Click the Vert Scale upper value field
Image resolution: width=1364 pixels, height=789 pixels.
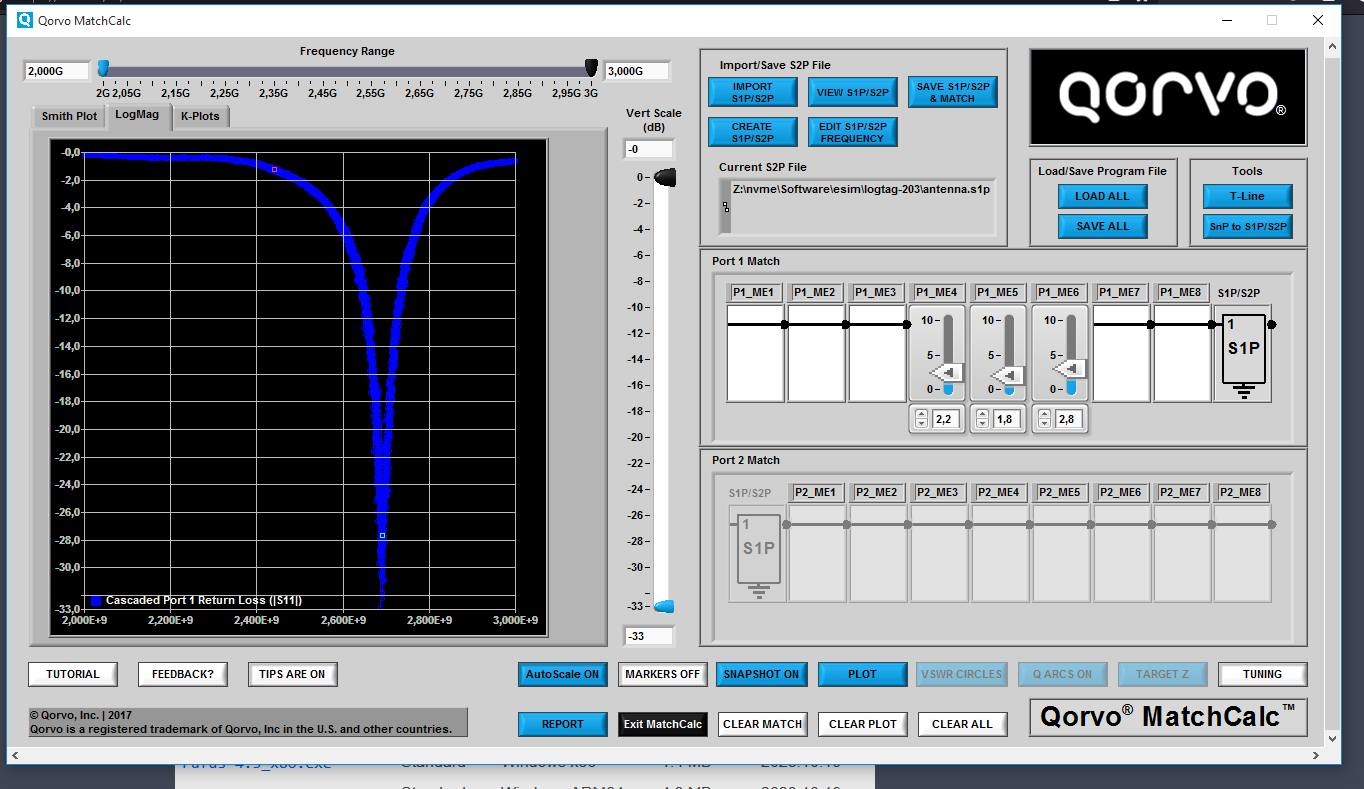click(x=648, y=149)
